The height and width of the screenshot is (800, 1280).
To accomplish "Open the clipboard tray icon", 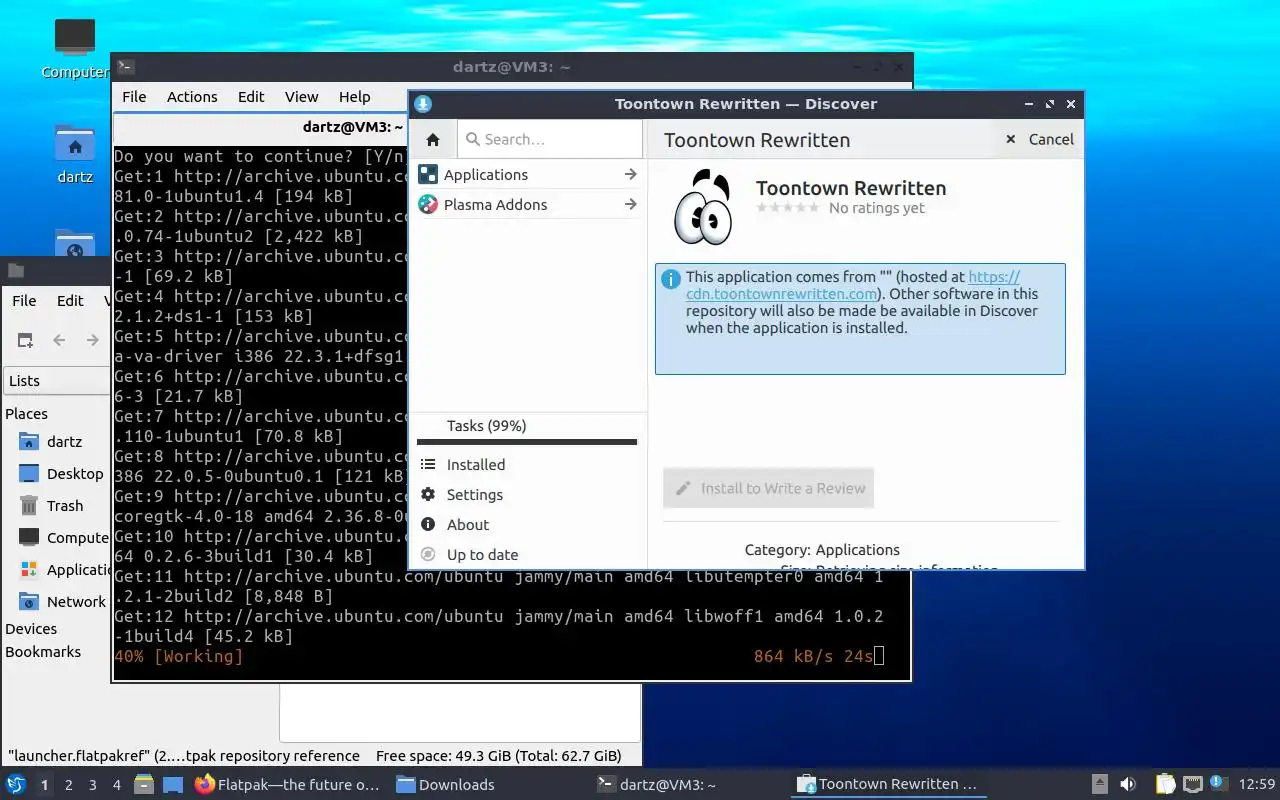I will point(1165,784).
